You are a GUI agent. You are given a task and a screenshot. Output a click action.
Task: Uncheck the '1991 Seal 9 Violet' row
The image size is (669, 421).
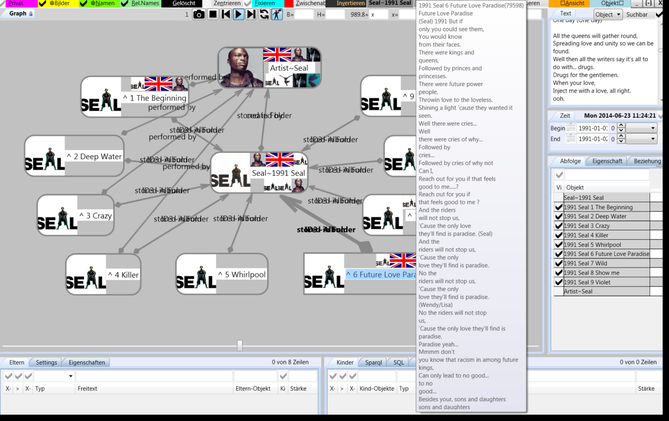point(558,282)
